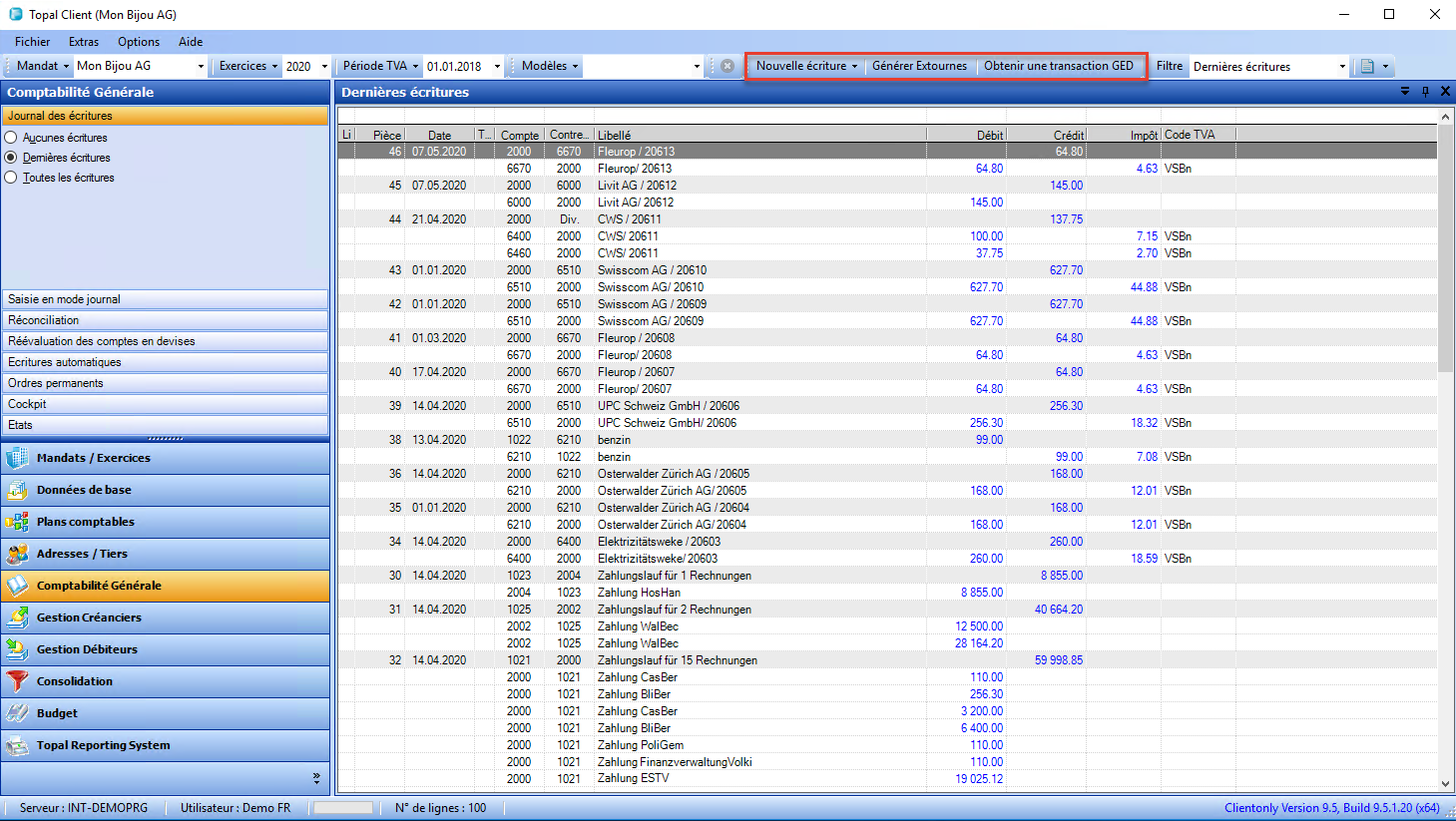Click the Budget module icon
Image resolution: width=1456 pixels, height=821 pixels.
(x=17, y=713)
